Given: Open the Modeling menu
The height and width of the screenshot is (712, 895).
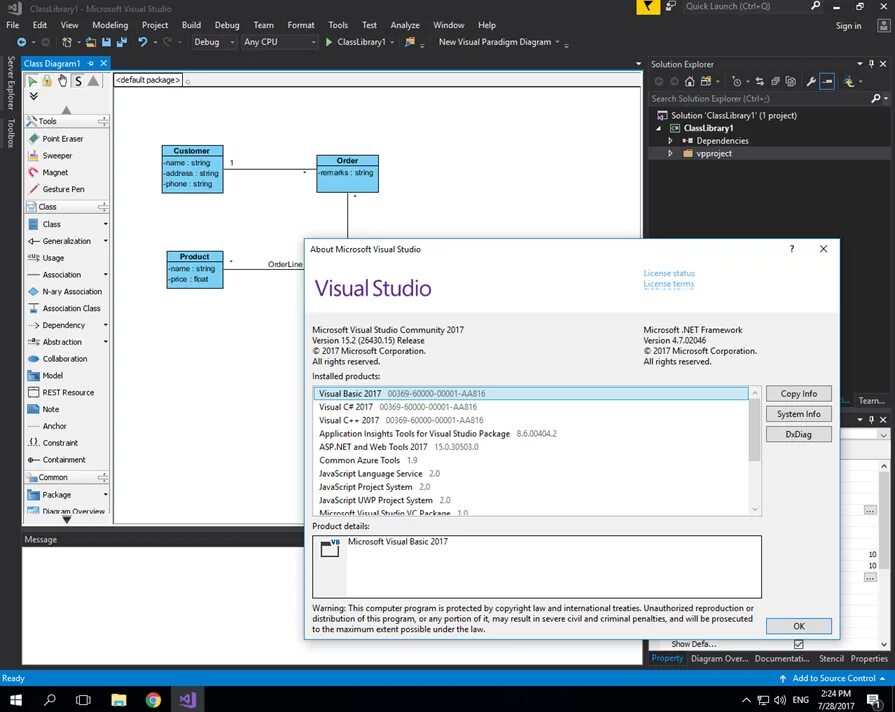Looking at the screenshot, I should [110, 25].
